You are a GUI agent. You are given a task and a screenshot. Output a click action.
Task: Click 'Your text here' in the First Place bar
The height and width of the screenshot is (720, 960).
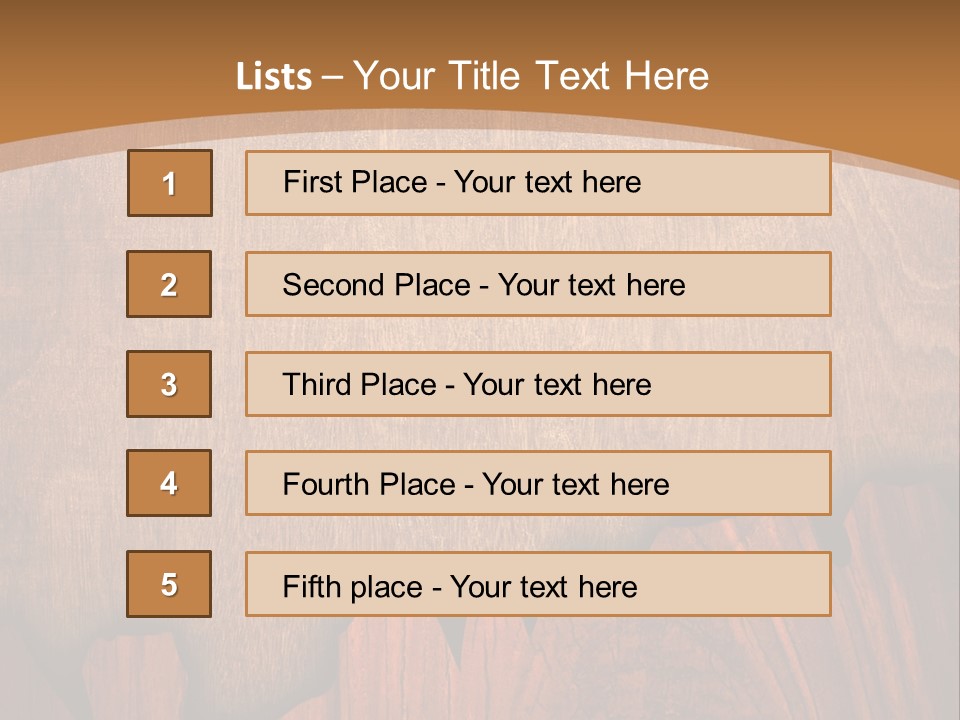pyautogui.click(x=547, y=182)
